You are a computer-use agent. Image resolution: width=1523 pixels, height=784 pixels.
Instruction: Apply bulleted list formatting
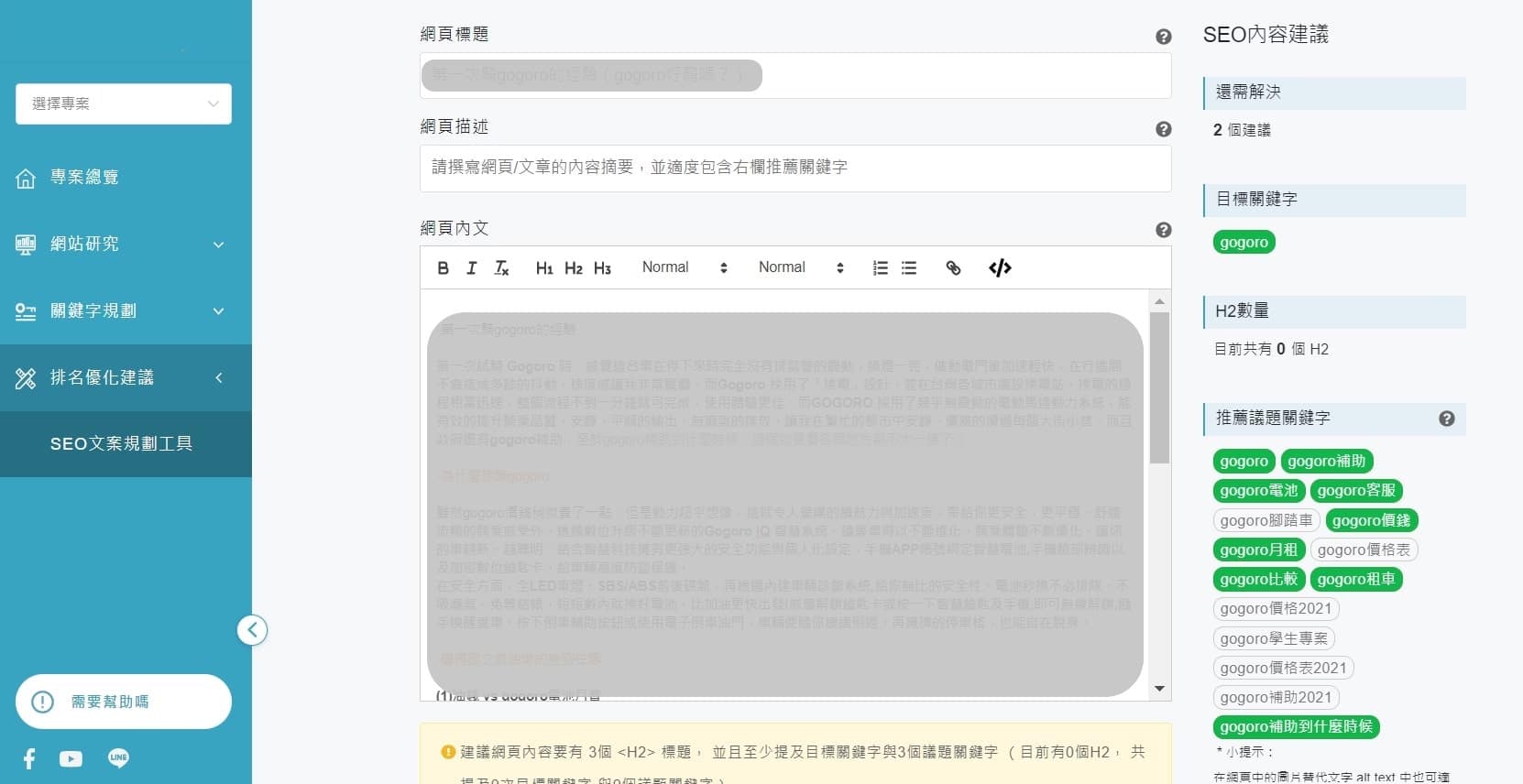coord(909,267)
